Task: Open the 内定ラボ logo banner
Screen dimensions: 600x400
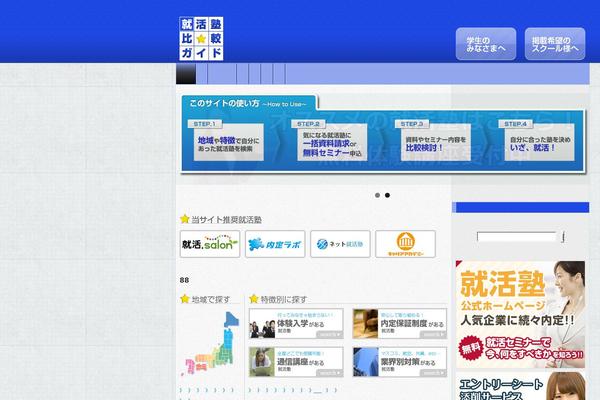Action: [275, 244]
